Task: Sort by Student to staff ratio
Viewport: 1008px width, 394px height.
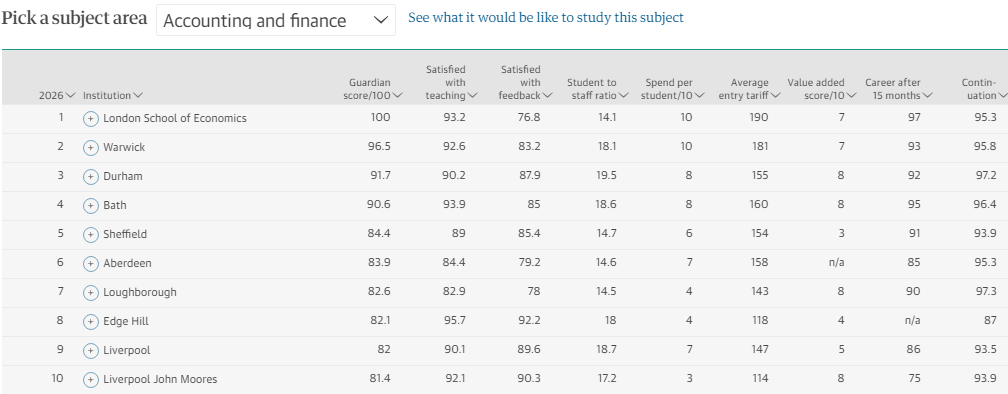Action: click(597, 89)
